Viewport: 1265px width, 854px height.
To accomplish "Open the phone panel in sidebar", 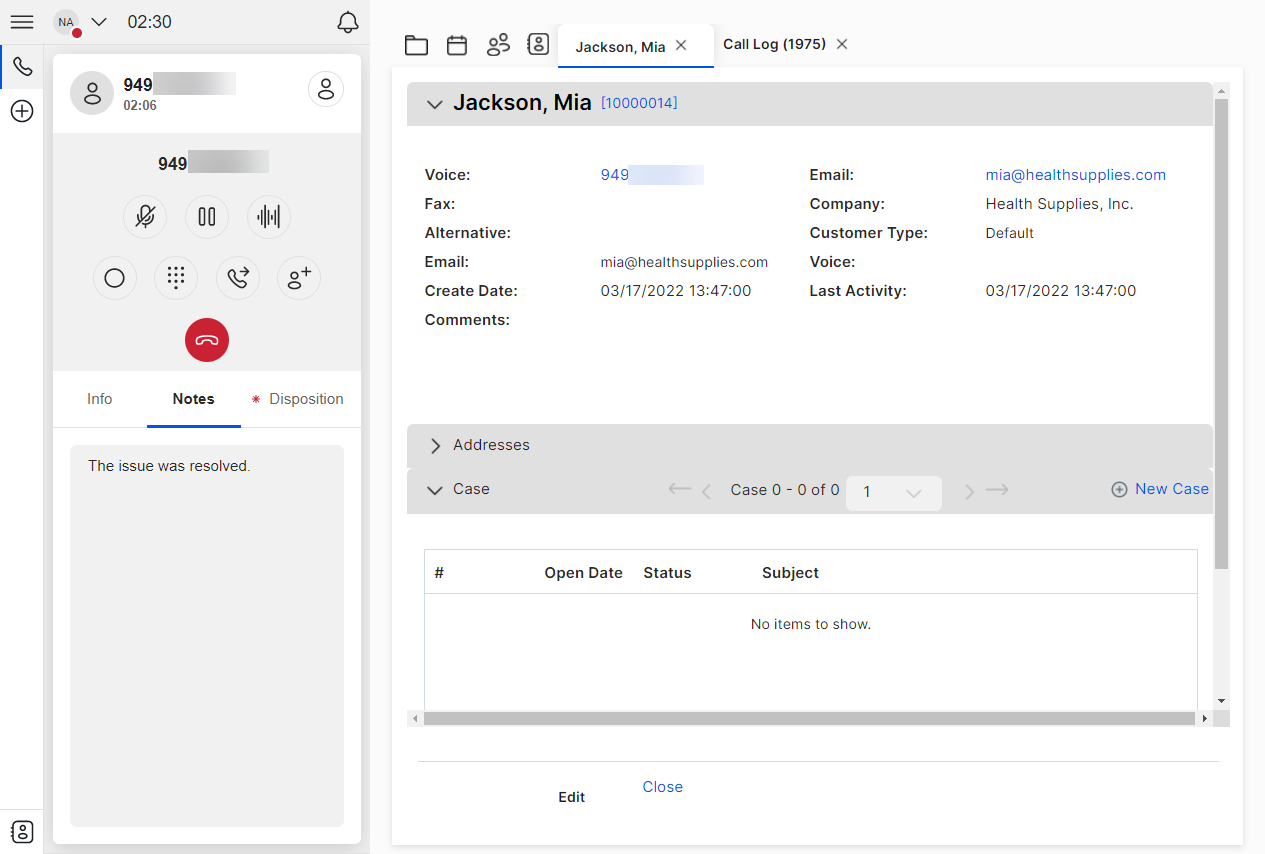I will (x=22, y=67).
